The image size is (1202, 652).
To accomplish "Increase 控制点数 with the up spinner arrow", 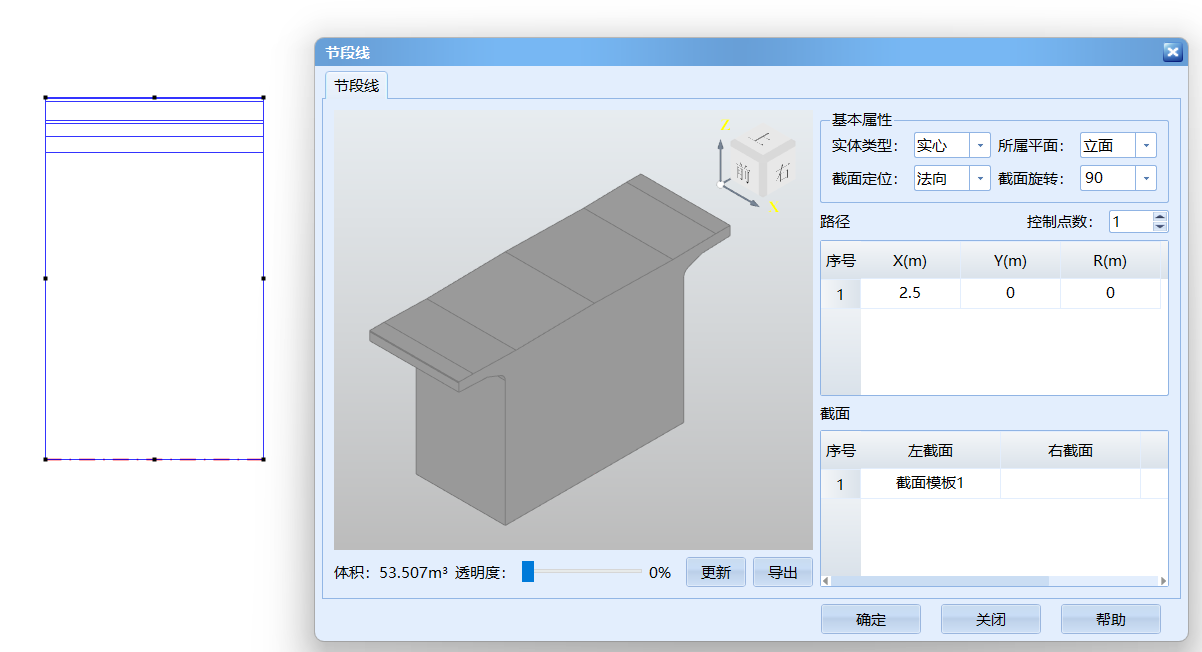I will (x=1159, y=217).
